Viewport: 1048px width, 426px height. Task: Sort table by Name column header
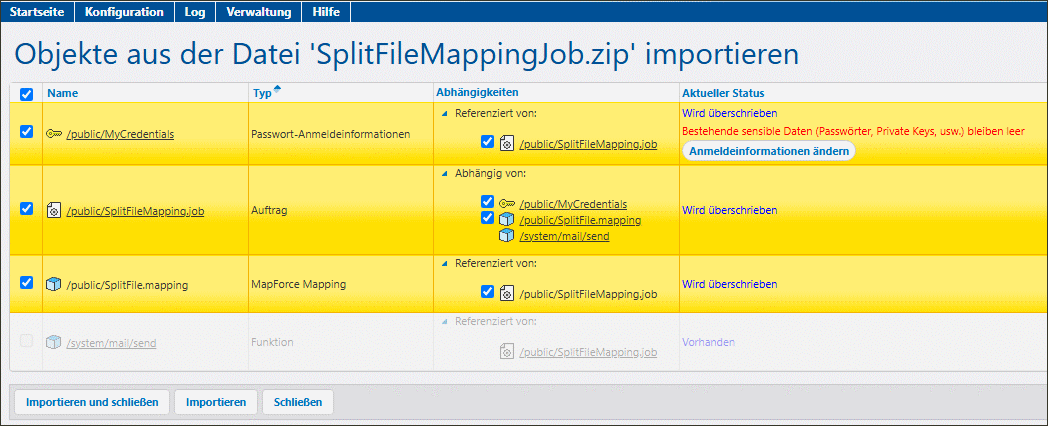click(x=62, y=93)
